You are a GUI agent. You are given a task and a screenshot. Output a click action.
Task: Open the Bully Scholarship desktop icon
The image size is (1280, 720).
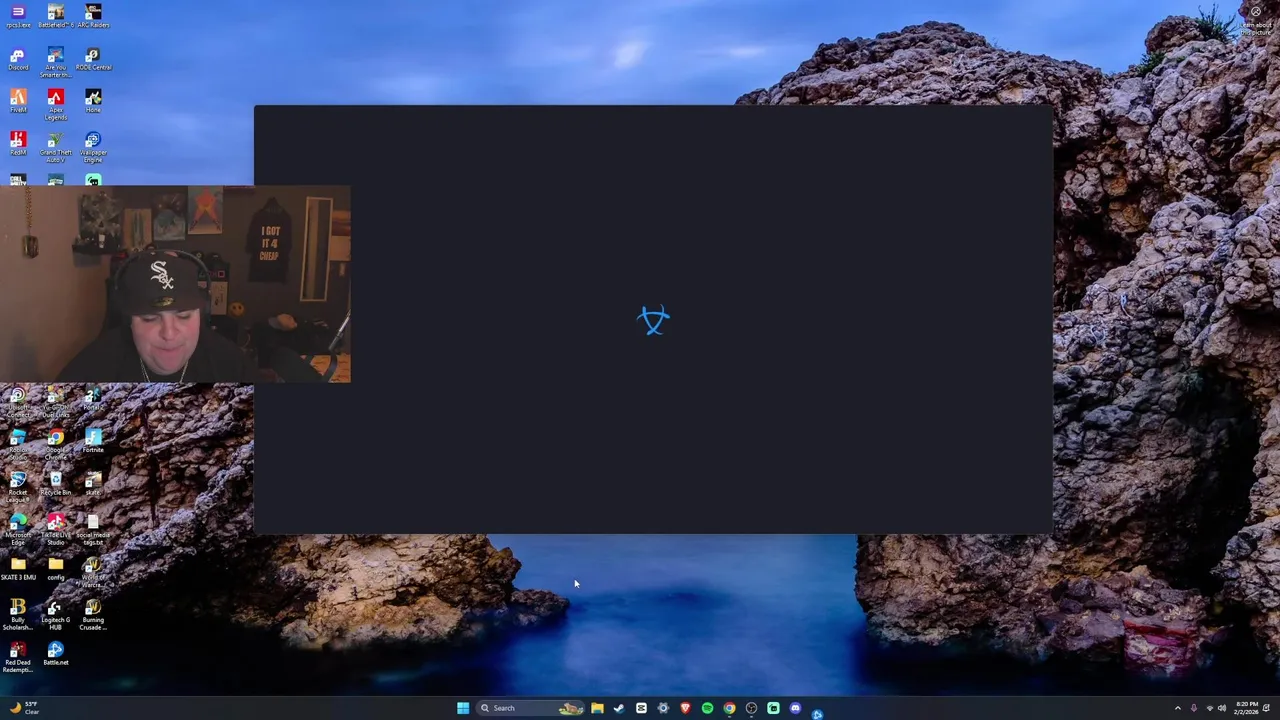click(18, 615)
